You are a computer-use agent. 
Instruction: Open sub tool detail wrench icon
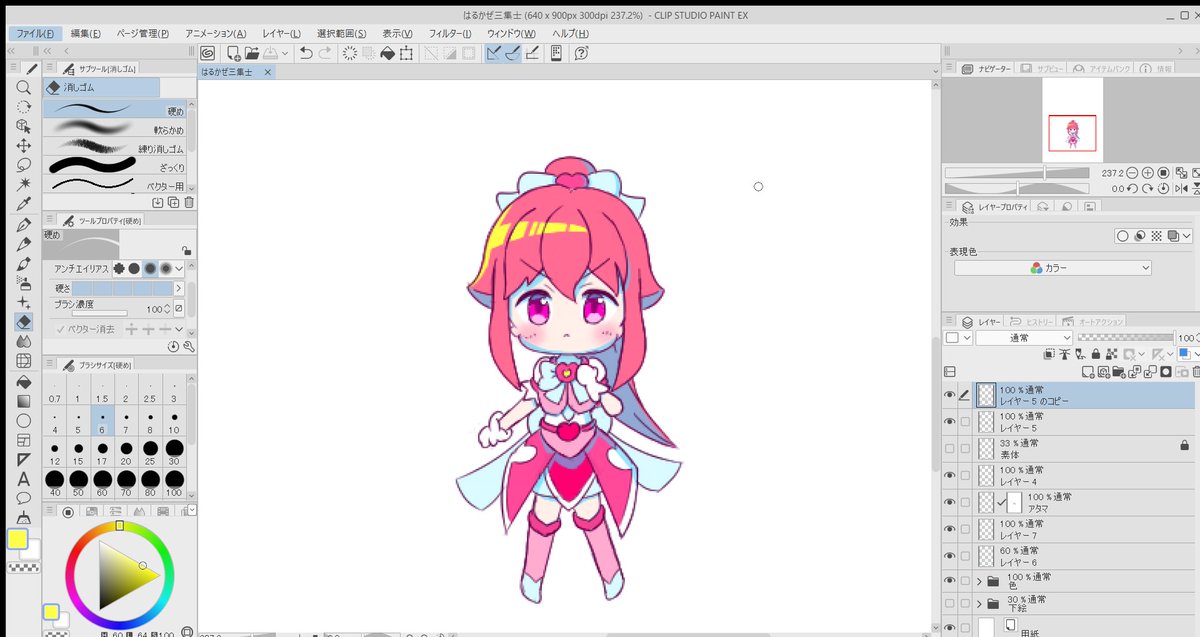(x=188, y=346)
